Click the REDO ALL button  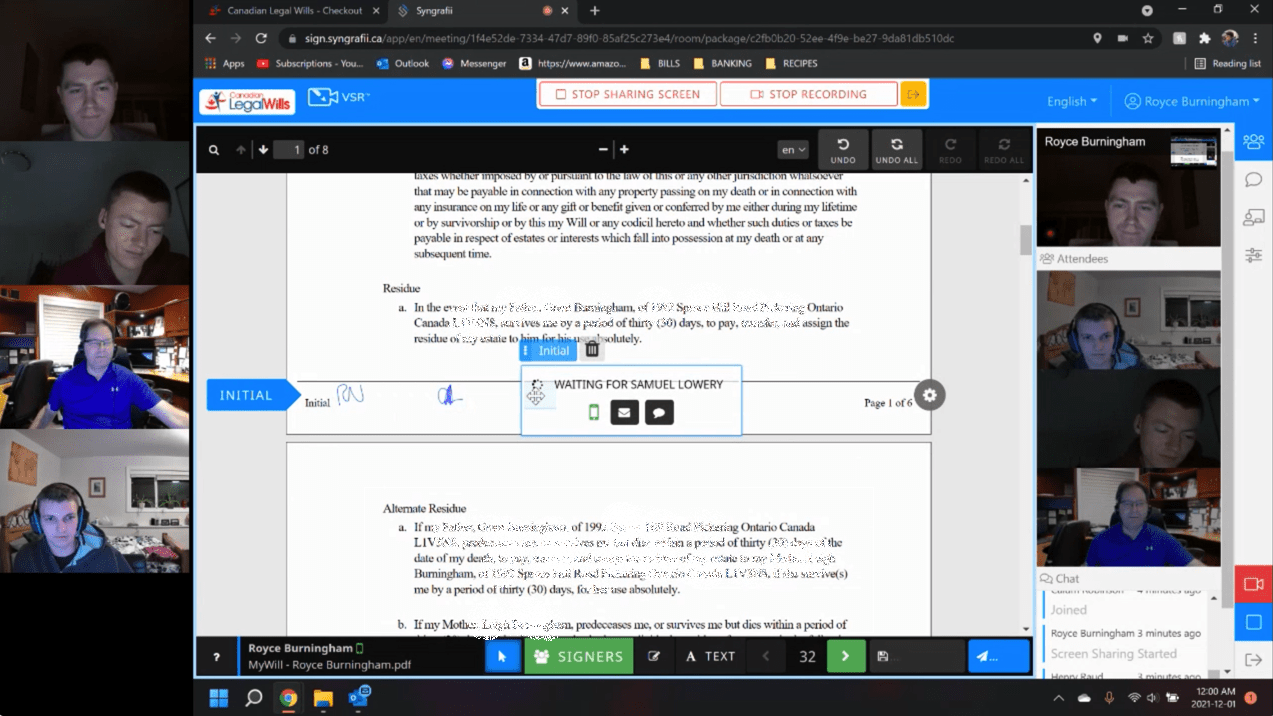coord(1004,150)
